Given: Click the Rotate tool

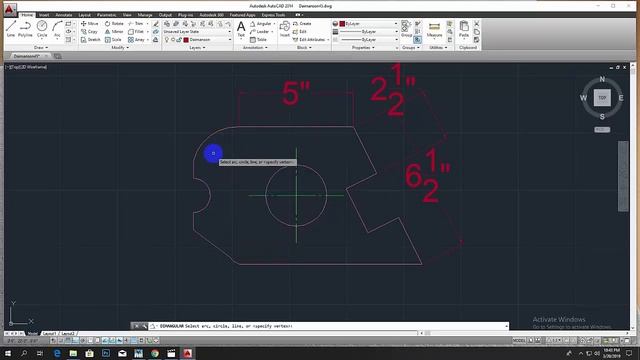Looking at the screenshot, I should tap(114, 24).
